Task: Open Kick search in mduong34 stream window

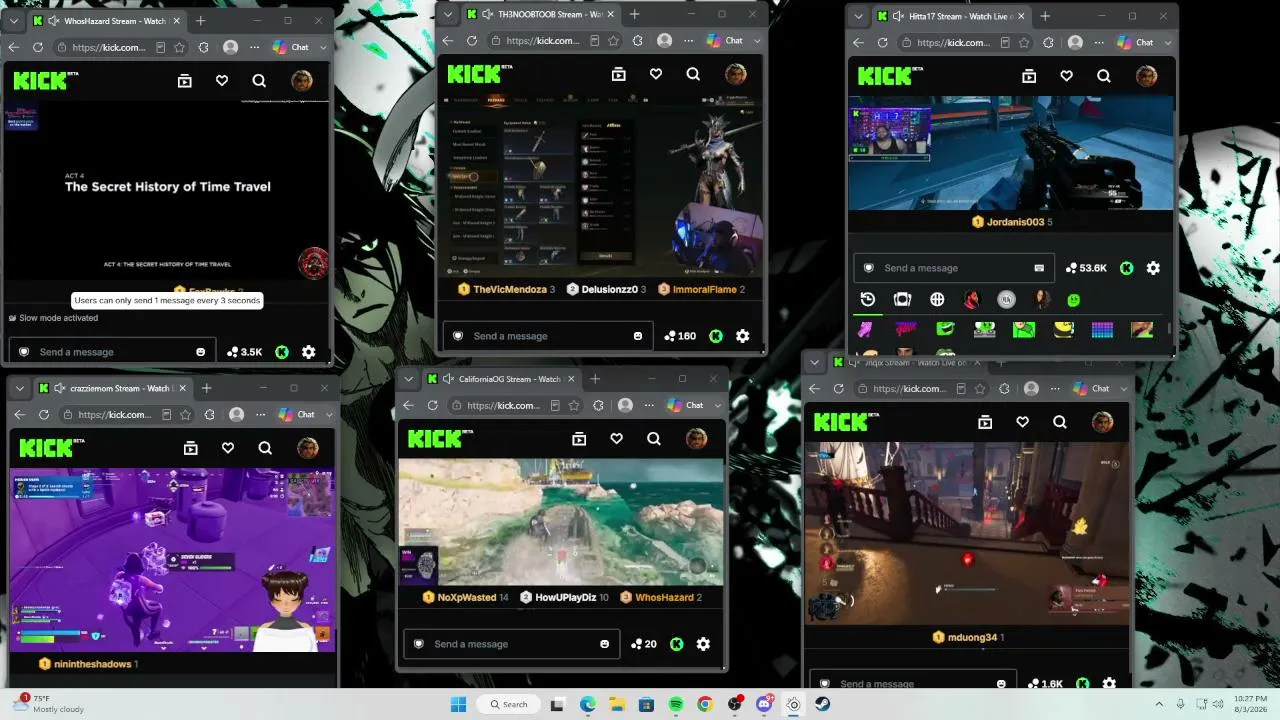Action: click(1060, 422)
